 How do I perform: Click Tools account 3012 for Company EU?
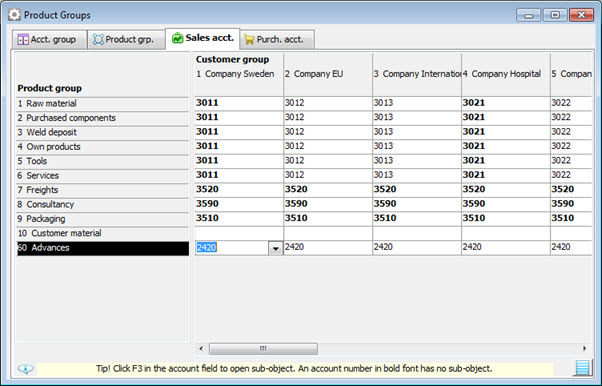[328, 161]
